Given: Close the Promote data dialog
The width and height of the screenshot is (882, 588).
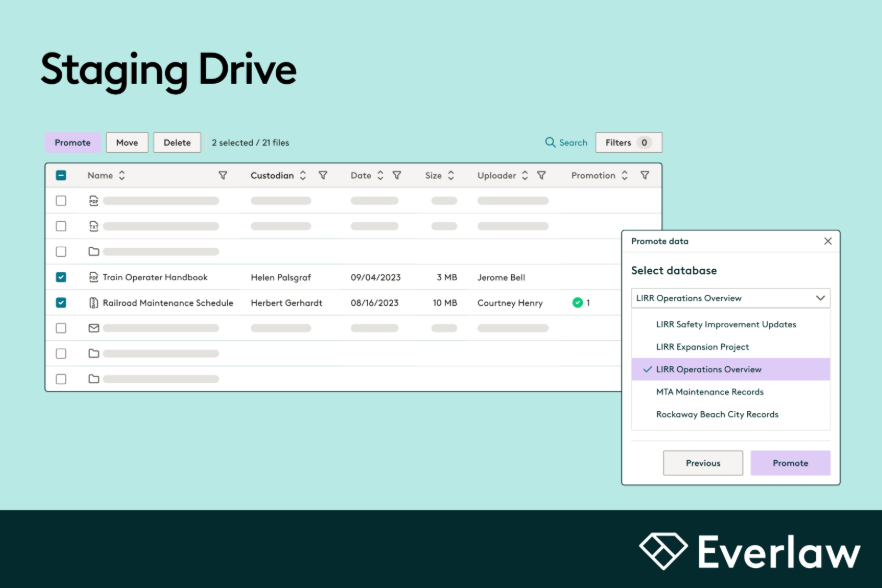Looking at the screenshot, I should pyautogui.click(x=827, y=241).
